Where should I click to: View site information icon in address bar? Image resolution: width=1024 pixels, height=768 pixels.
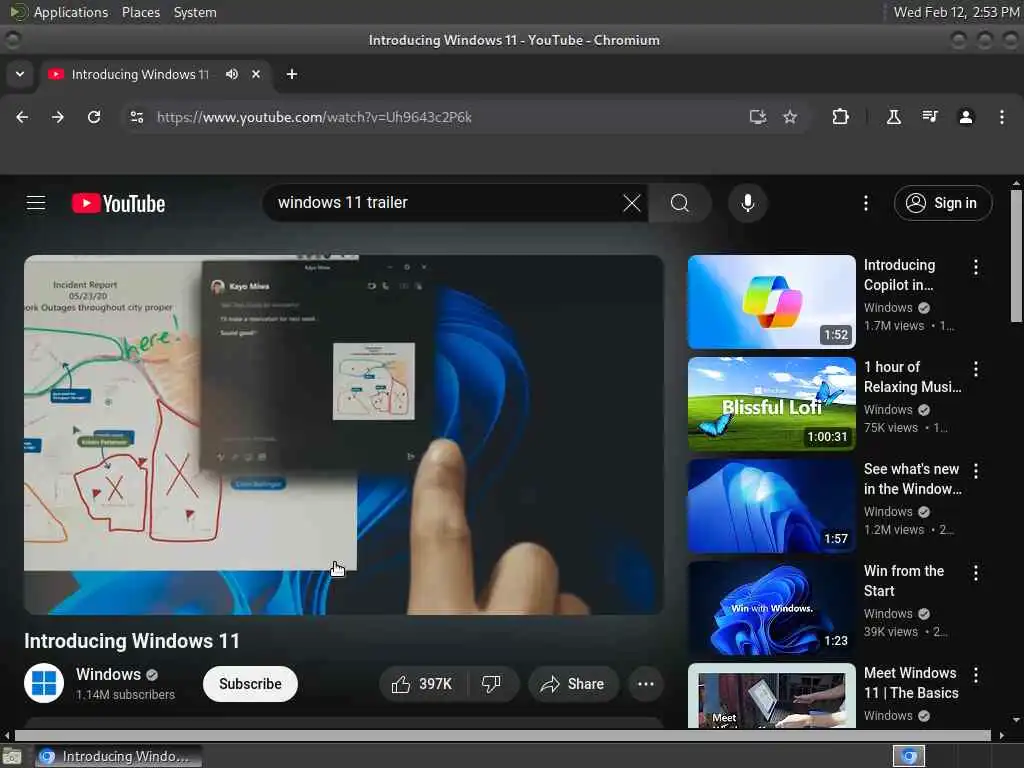point(136,117)
